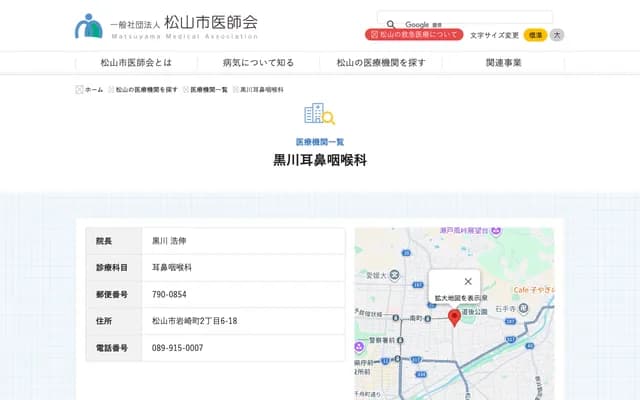This screenshot has height=400, width=640.
Task: Click 松山の医療機関を探す breadcrumb link
Action: click(x=146, y=89)
